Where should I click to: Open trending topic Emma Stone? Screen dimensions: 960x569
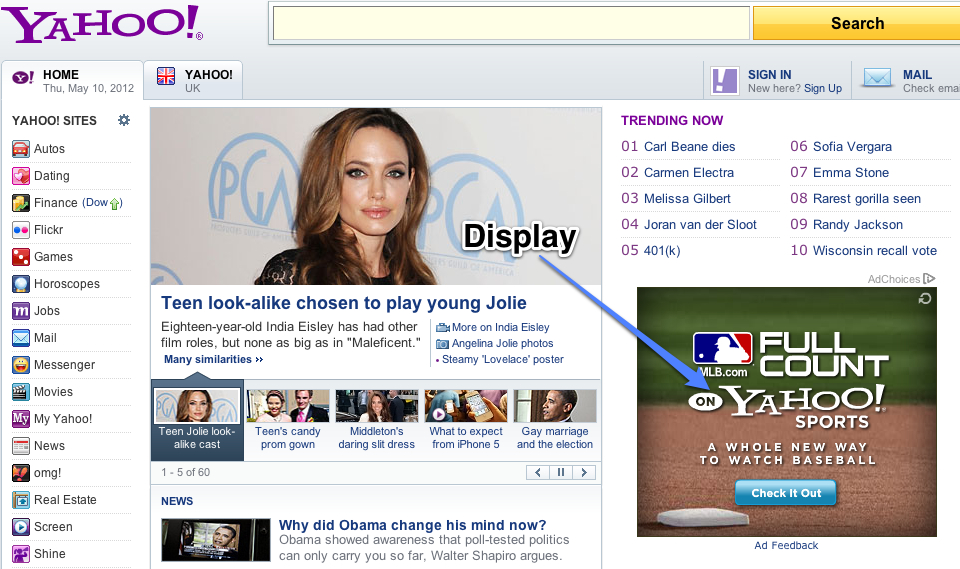point(851,173)
